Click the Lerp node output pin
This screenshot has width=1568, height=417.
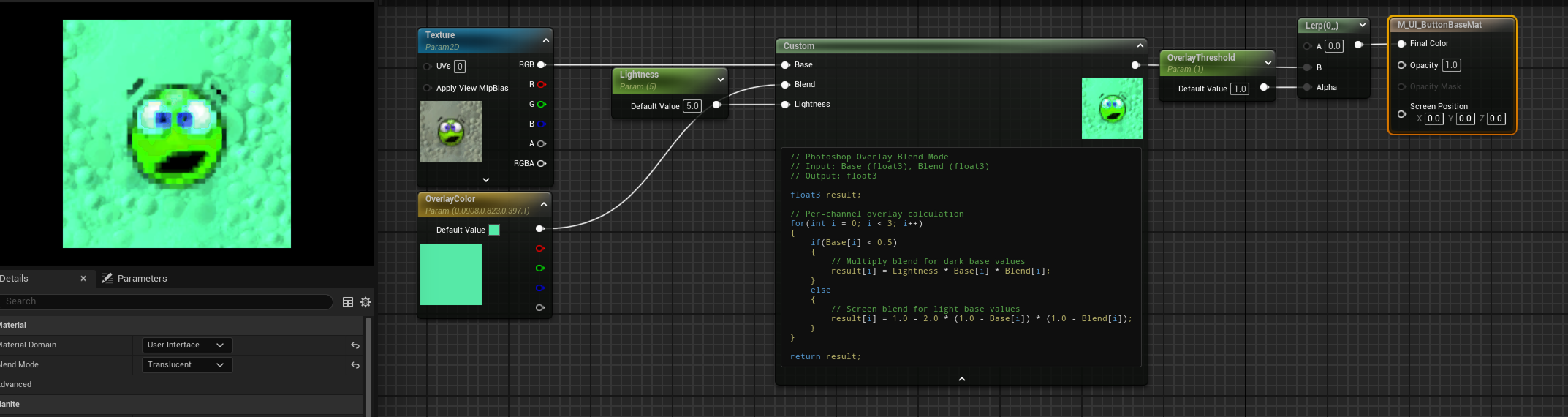(x=1358, y=45)
